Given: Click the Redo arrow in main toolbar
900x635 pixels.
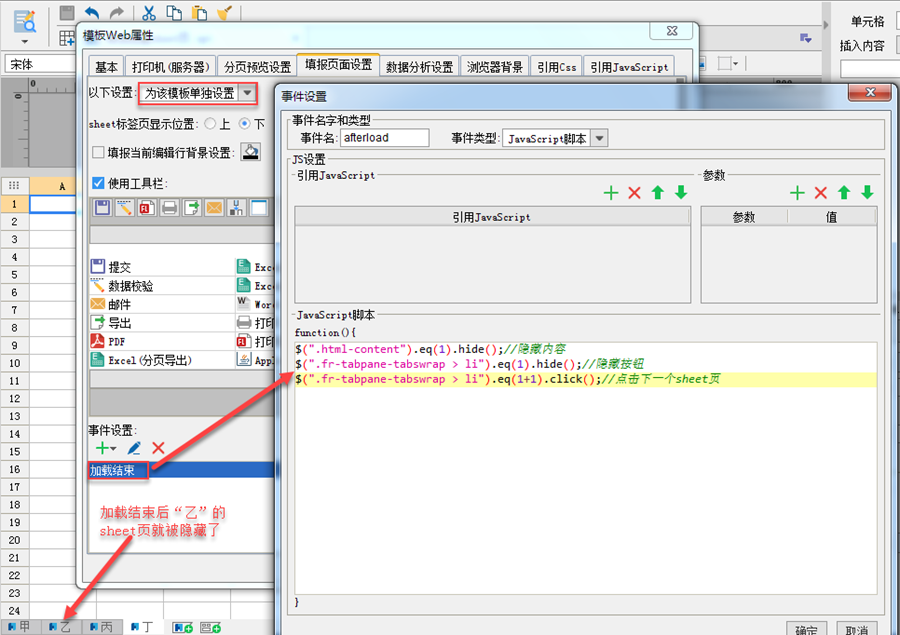Looking at the screenshot, I should click(x=117, y=13).
